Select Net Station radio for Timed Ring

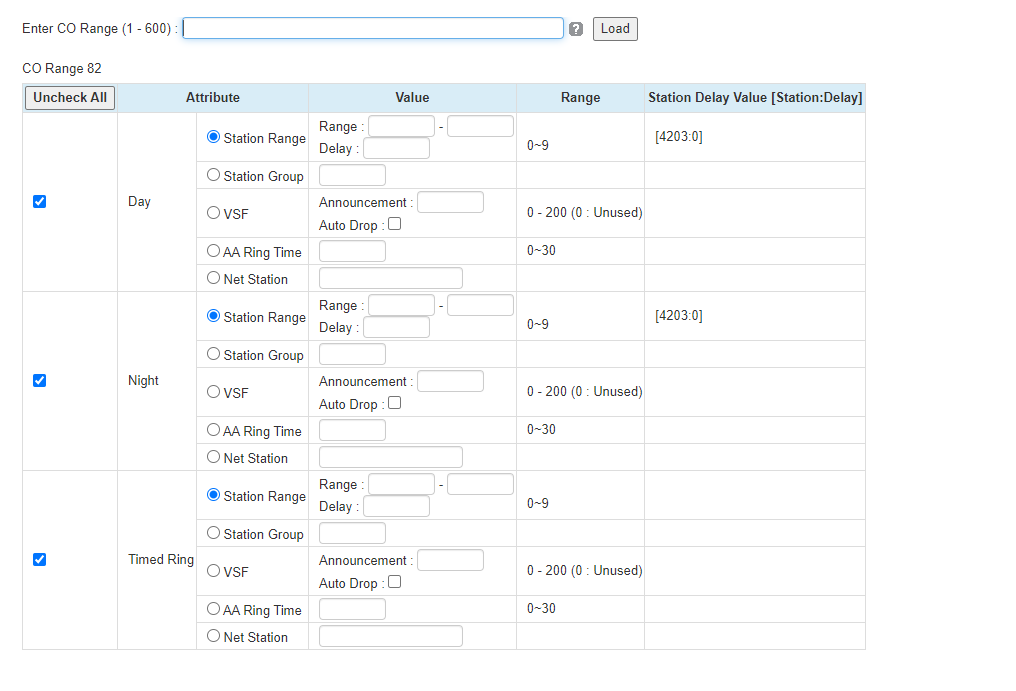pyautogui.click(x=213, y=636)
